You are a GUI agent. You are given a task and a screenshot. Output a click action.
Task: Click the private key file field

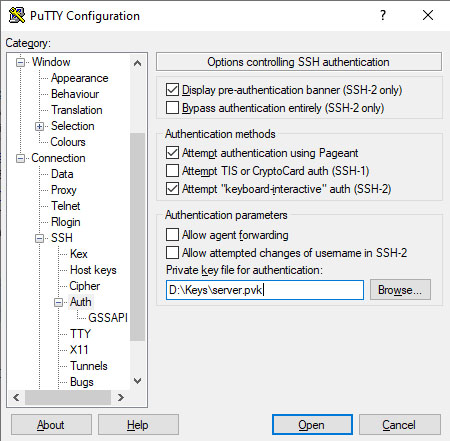tap(265, 290)
